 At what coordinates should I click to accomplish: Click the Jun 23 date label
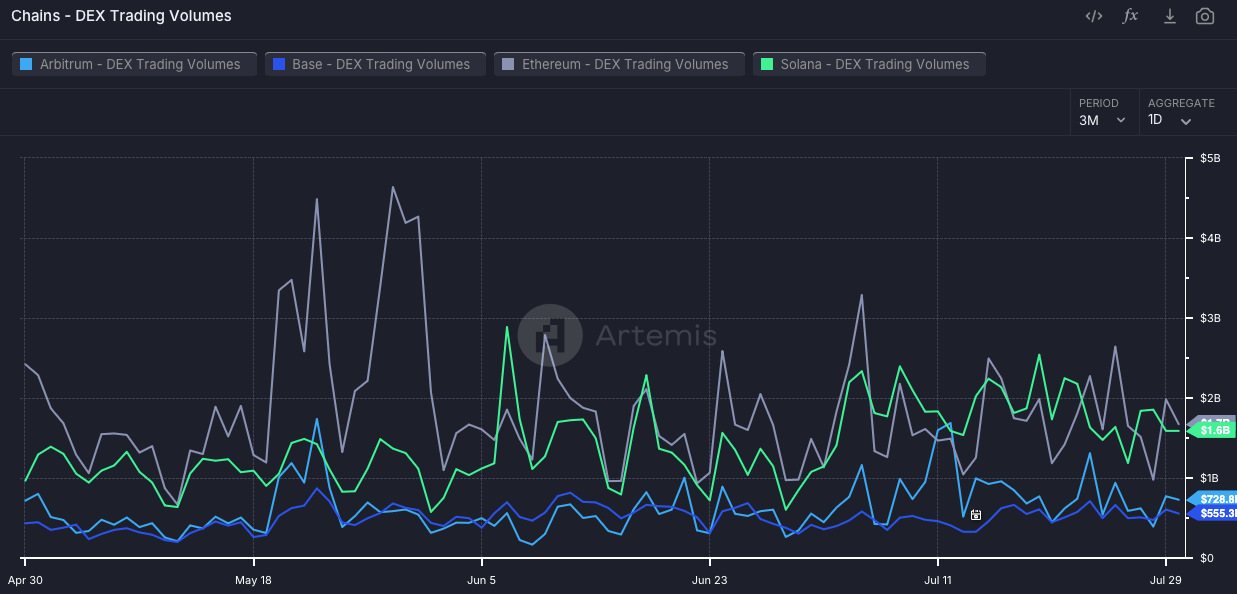click(x=709, y=580)
